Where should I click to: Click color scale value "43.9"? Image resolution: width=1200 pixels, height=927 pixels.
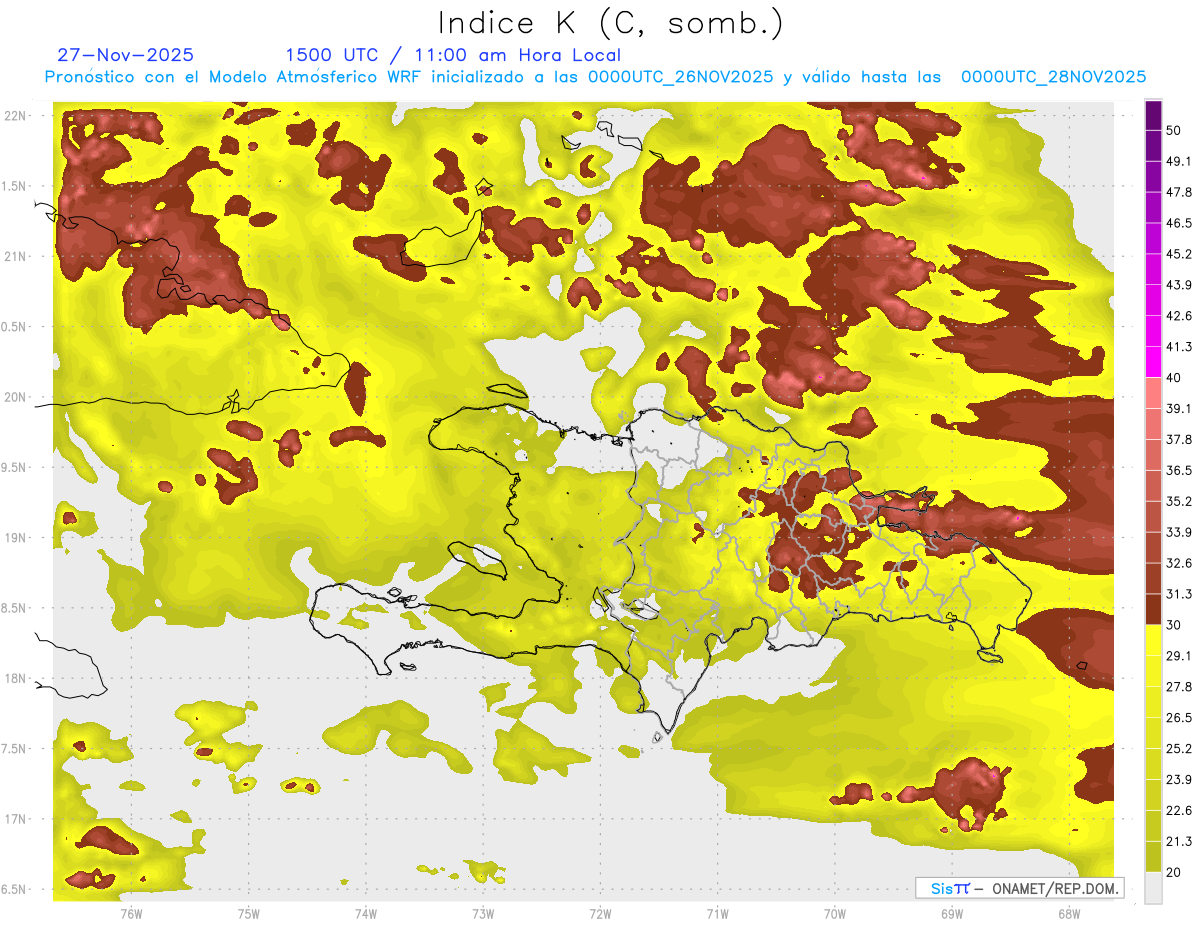pos(1178,285)
